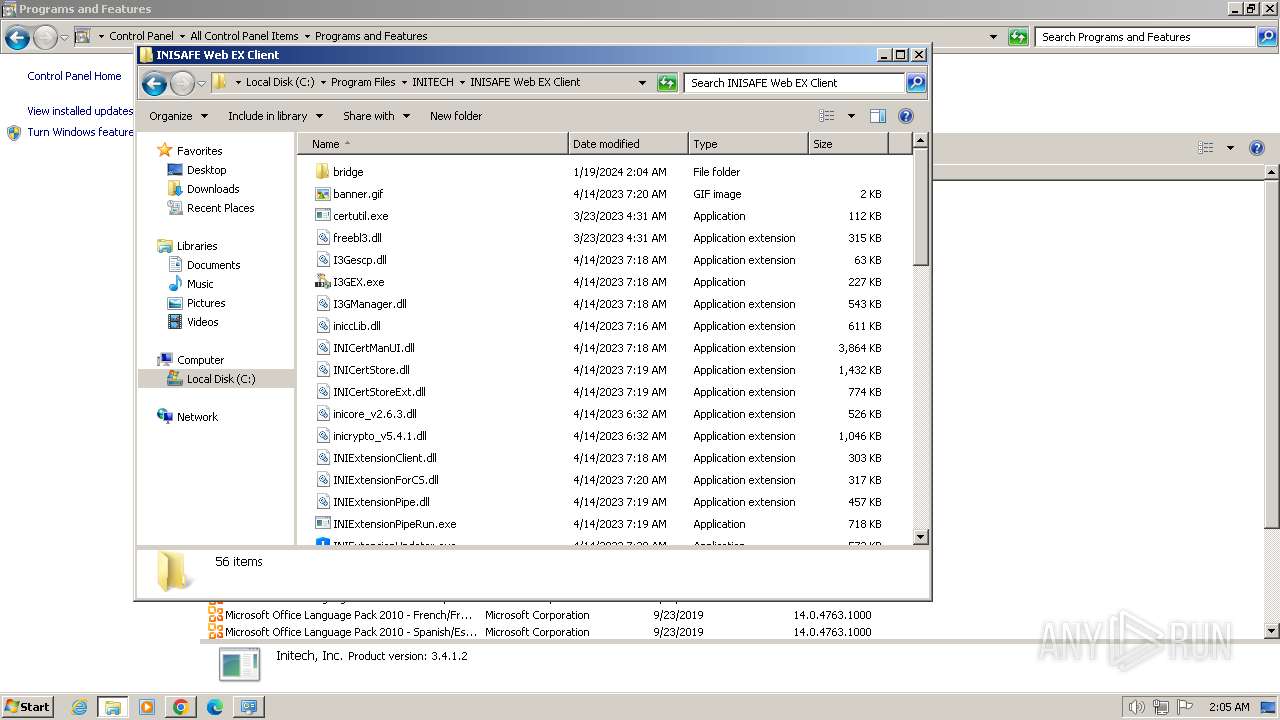The width and height of the screenshot is (1280, 720).
Task: Click the search magnifier in INISAFE window
Action: (916, 83)
